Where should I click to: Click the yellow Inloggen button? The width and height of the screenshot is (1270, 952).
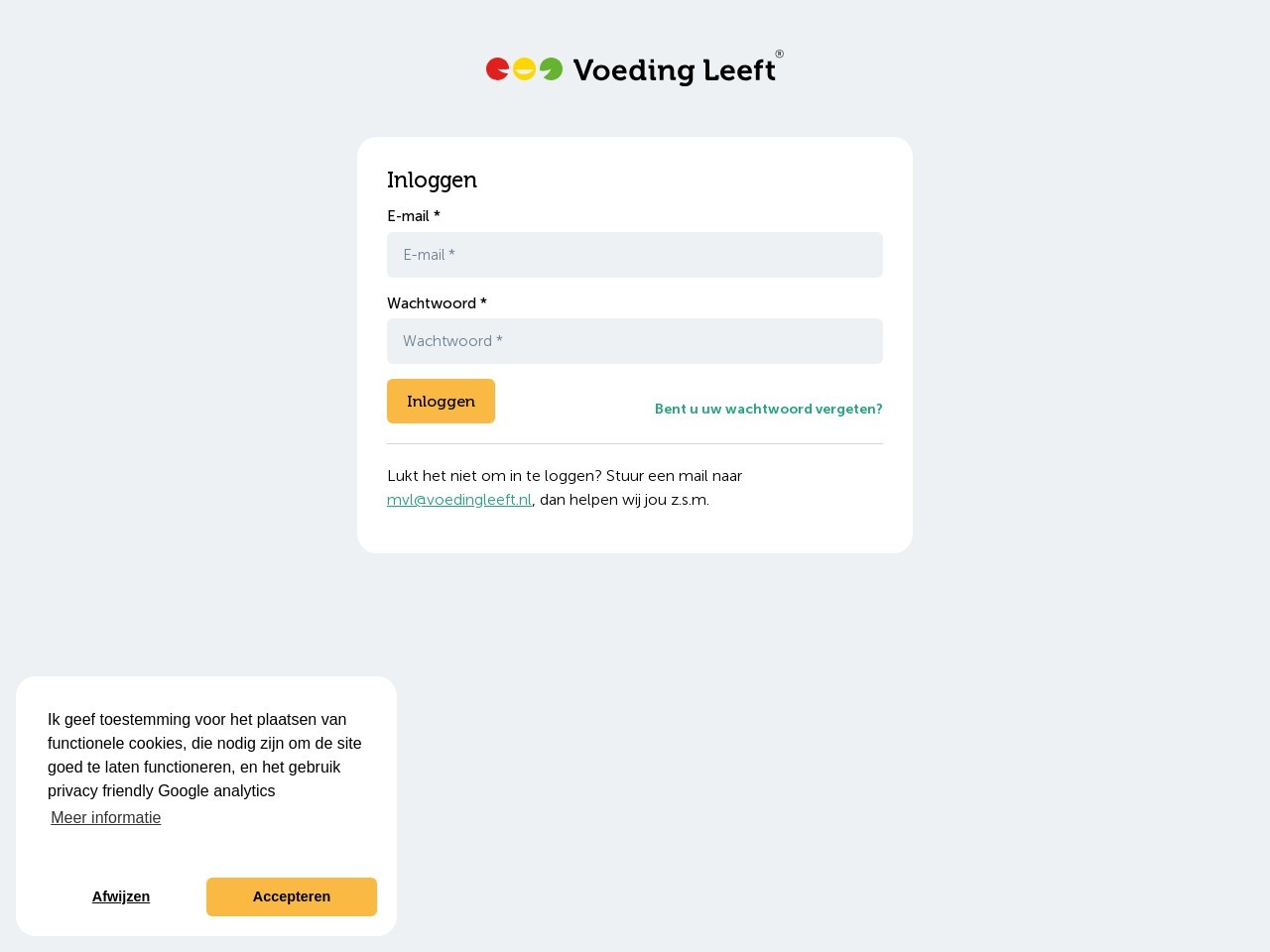441,401
